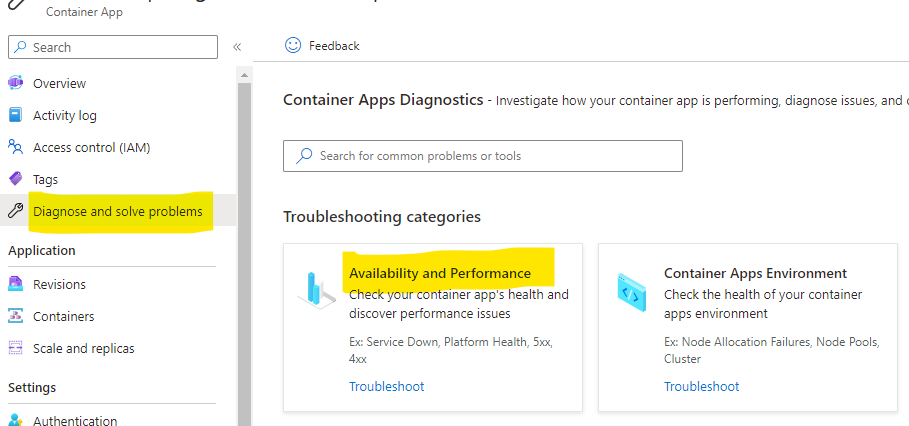
Task: Click the Revisions icon in sidebar
Action: click(15, 284)
